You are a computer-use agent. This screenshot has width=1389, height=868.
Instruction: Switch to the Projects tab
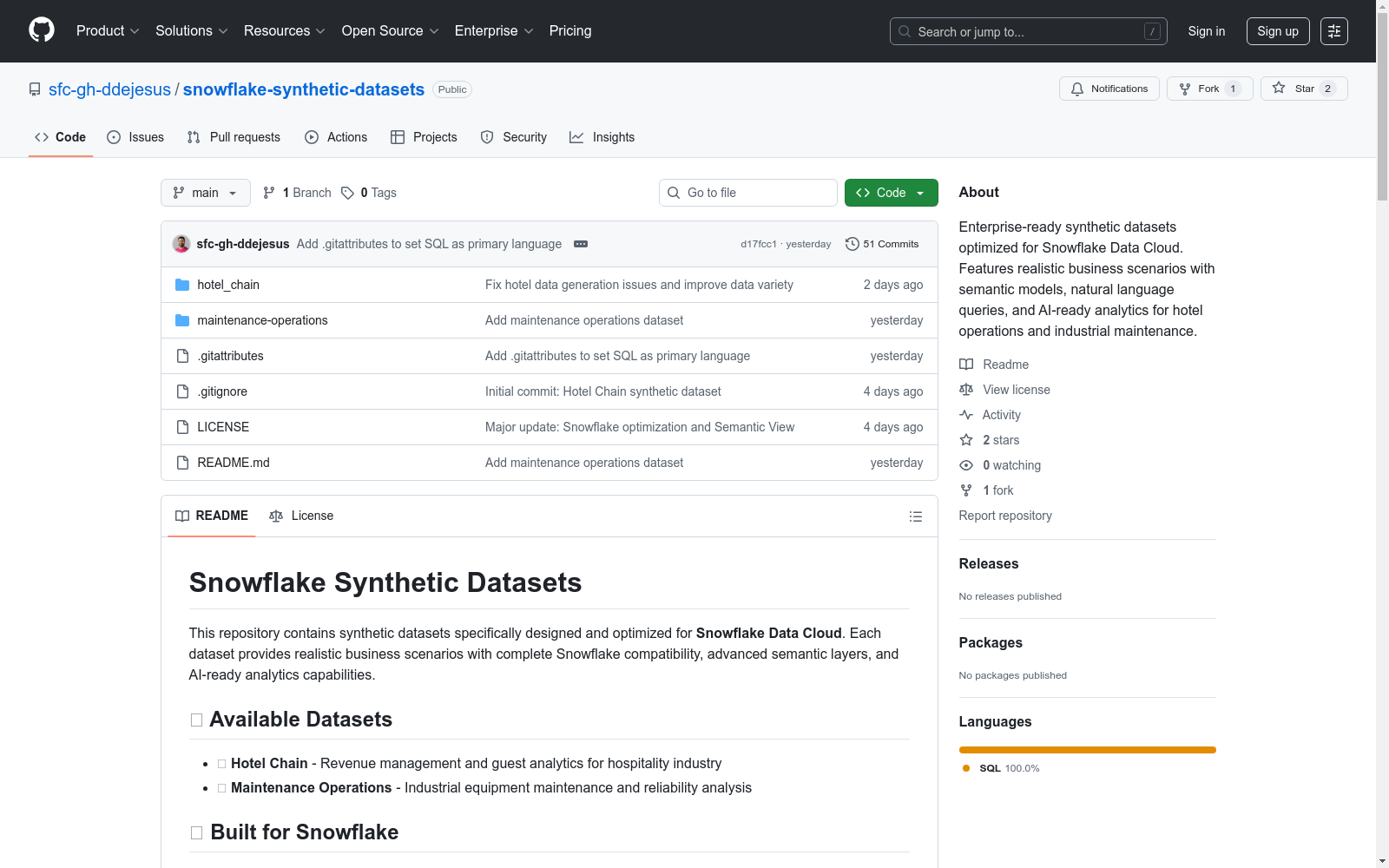[424, 137]
